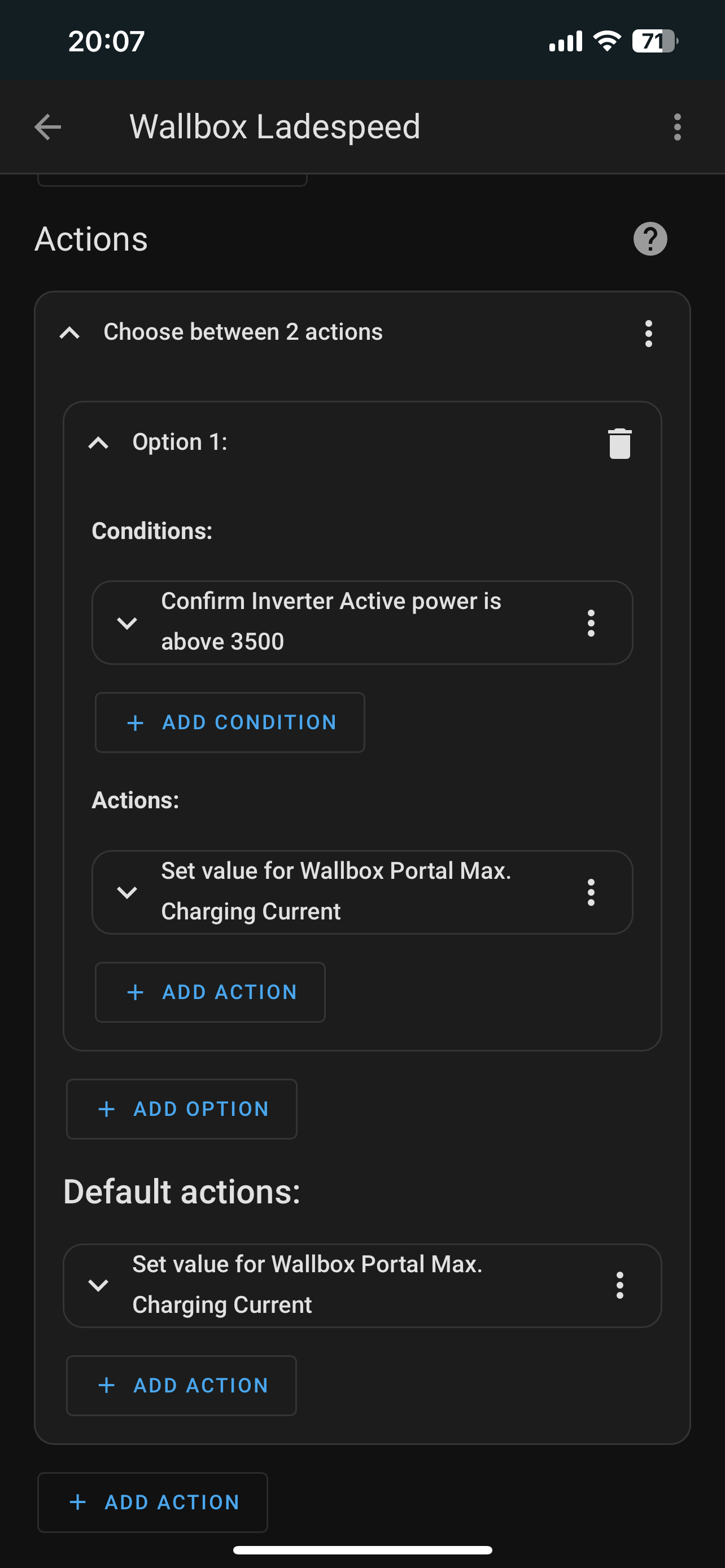Expand default Set value action
The image size is (725, 1568).
(98, 1285)
